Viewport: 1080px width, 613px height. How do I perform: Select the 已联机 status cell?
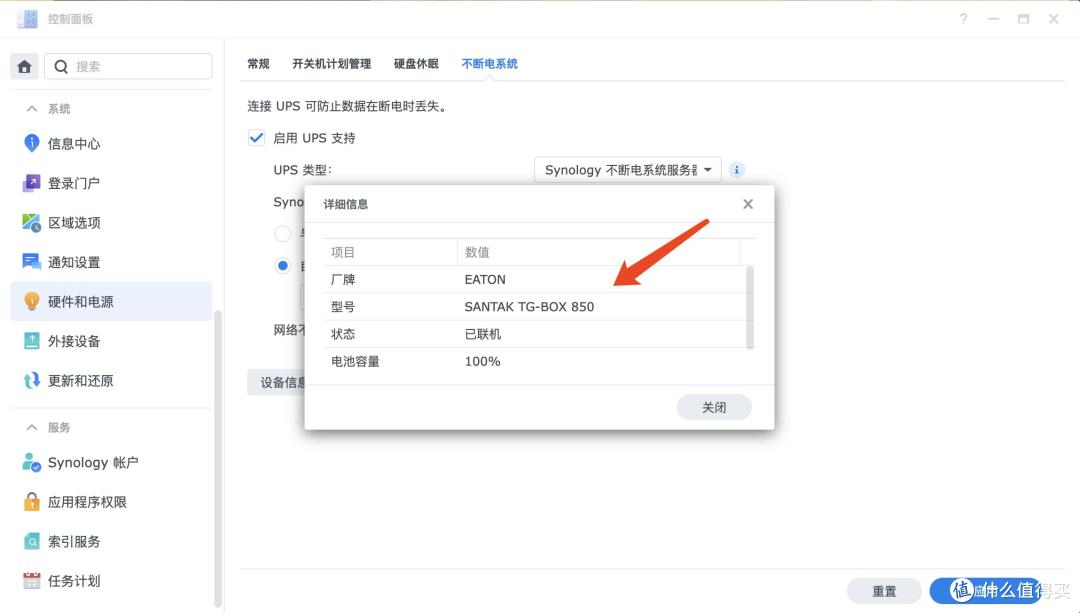tap(483, 334)
